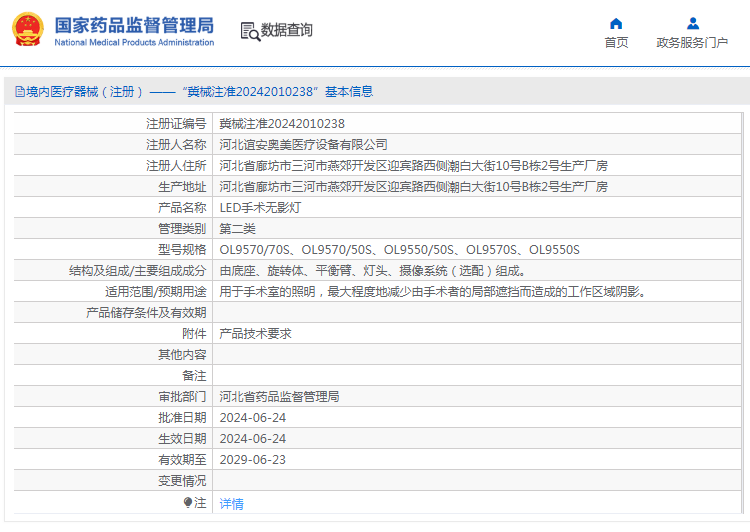Click 国家药品监督管理局 title
750x532 pixels.
click(x=134, y=25)
